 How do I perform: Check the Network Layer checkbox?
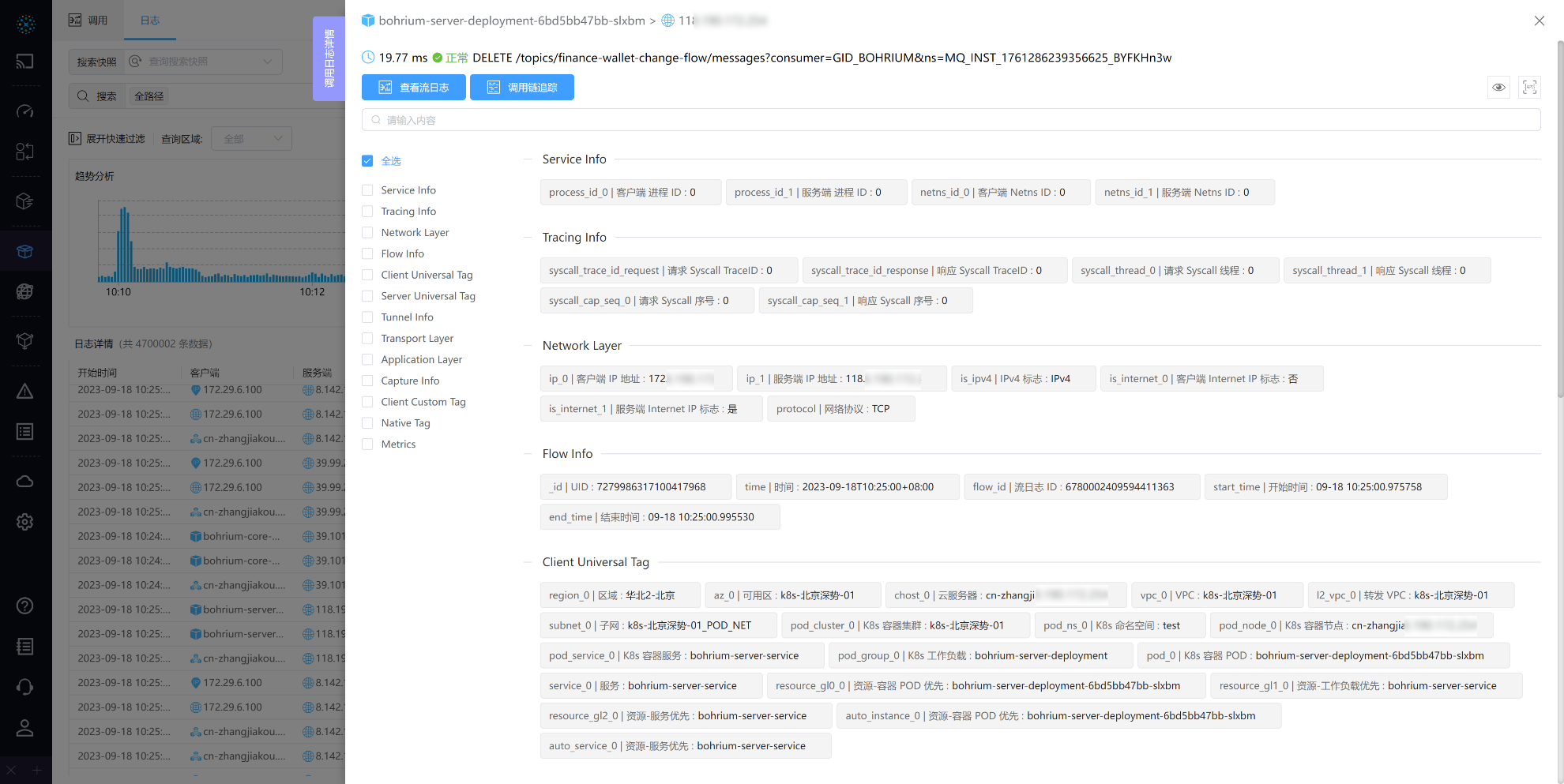(x=367, y=233)
